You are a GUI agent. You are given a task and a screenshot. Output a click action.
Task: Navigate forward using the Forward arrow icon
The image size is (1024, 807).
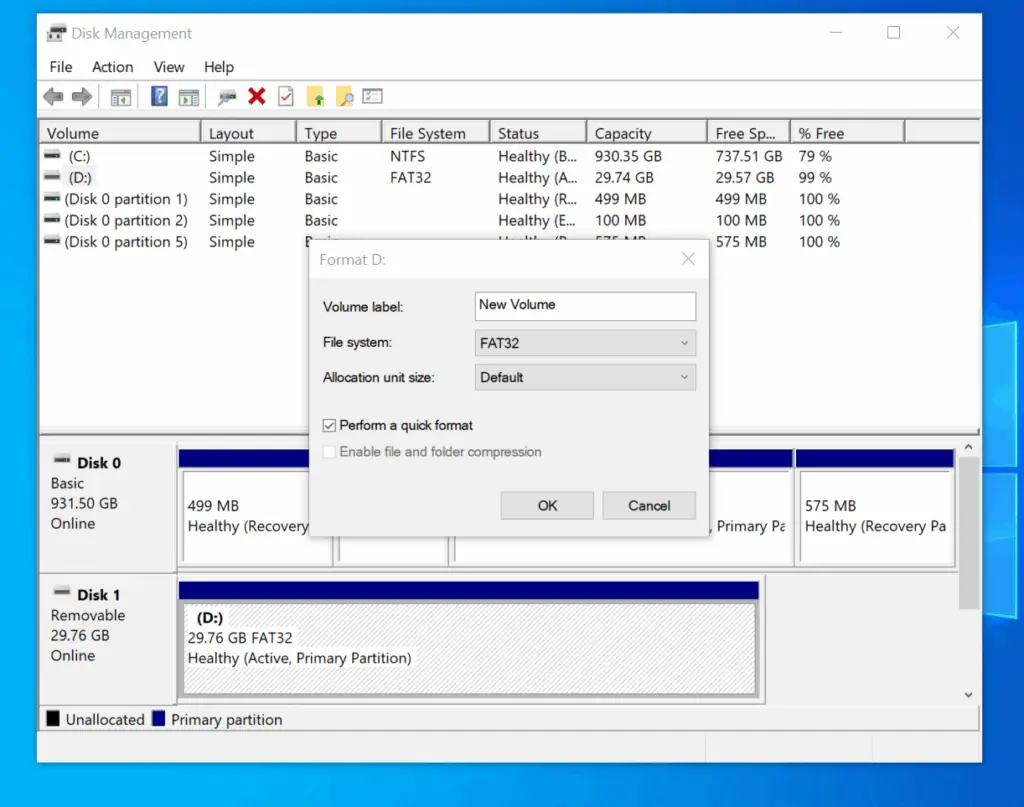coord(80,96)
